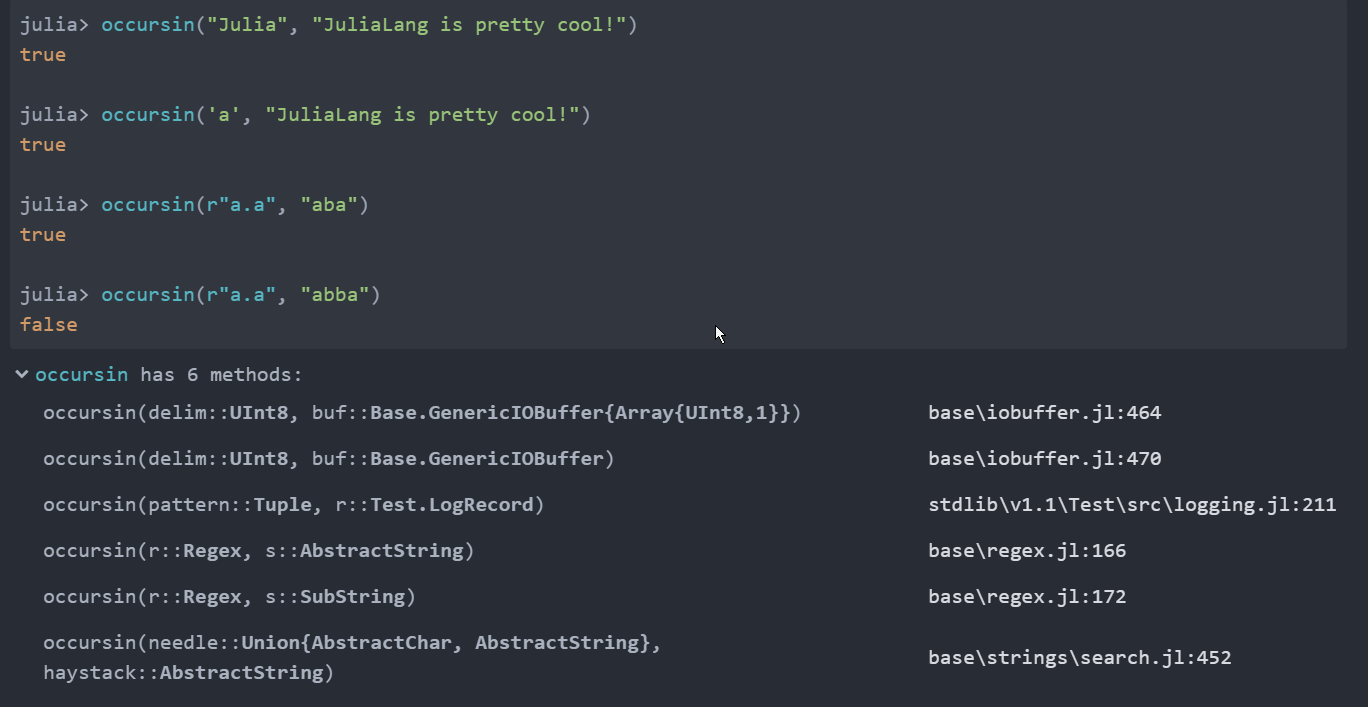Screen dimensions: 1368x707
Task: Open base\regex.jl:172 source location
Action: click(x=1027, y=596)
